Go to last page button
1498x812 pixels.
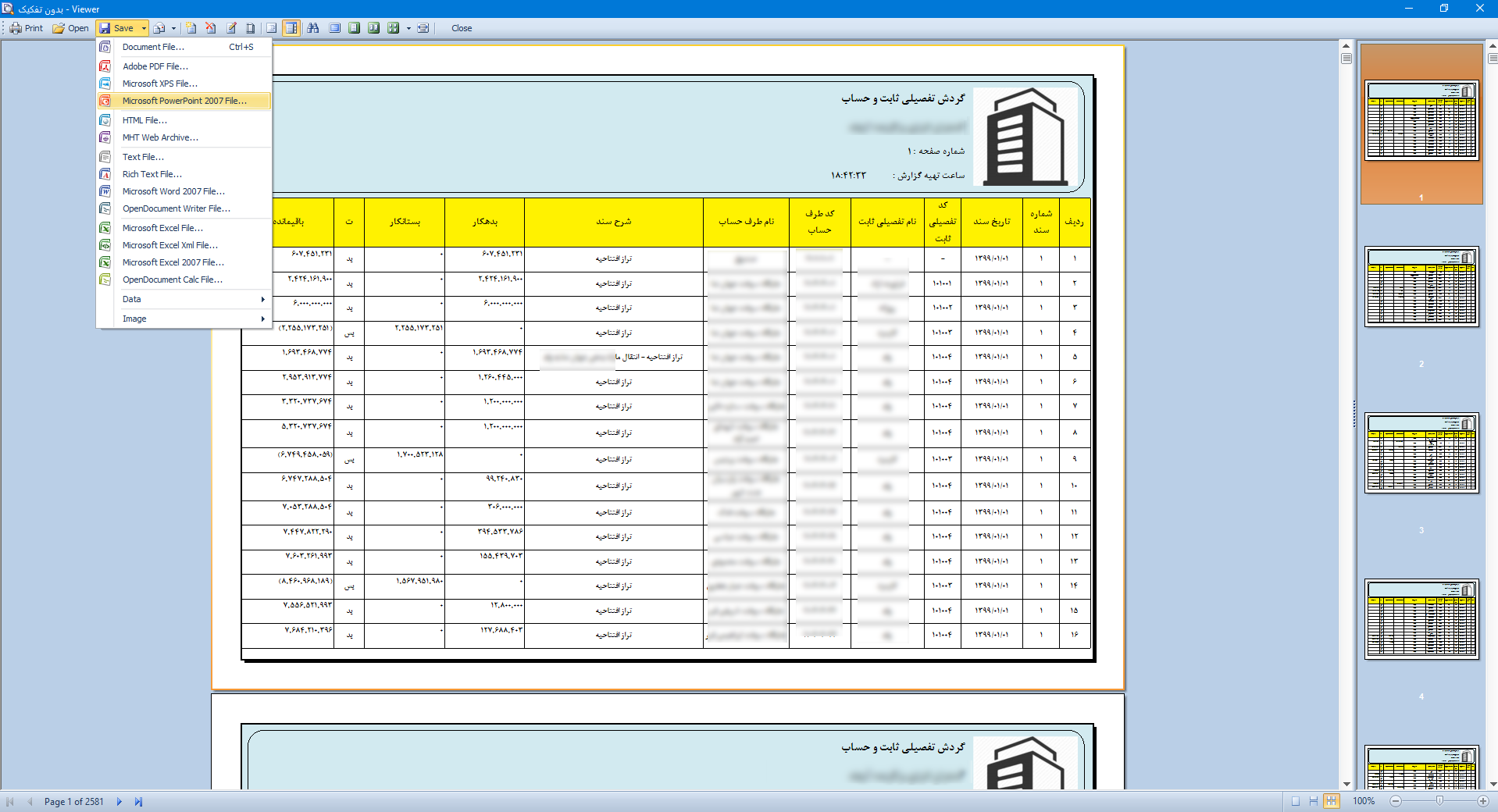[138, 802]
